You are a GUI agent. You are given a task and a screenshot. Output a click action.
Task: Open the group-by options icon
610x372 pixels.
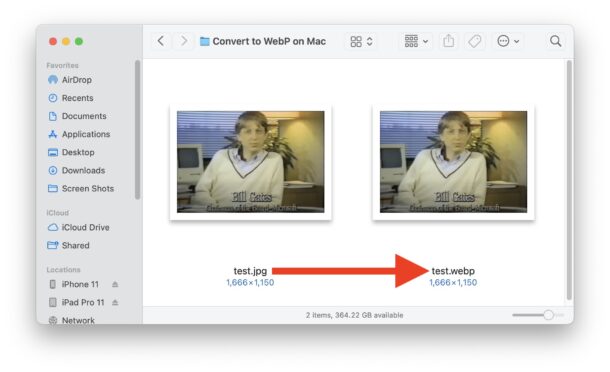tap(411, 41)
